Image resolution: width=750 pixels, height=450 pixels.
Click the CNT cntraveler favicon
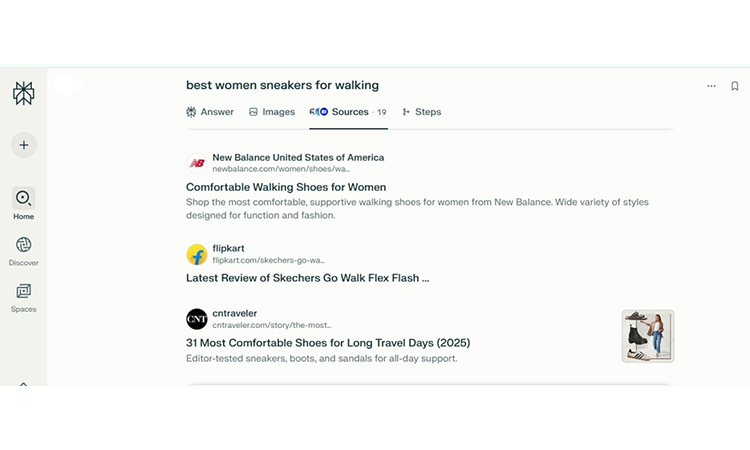pyautogui.click(x=197, y=319)
